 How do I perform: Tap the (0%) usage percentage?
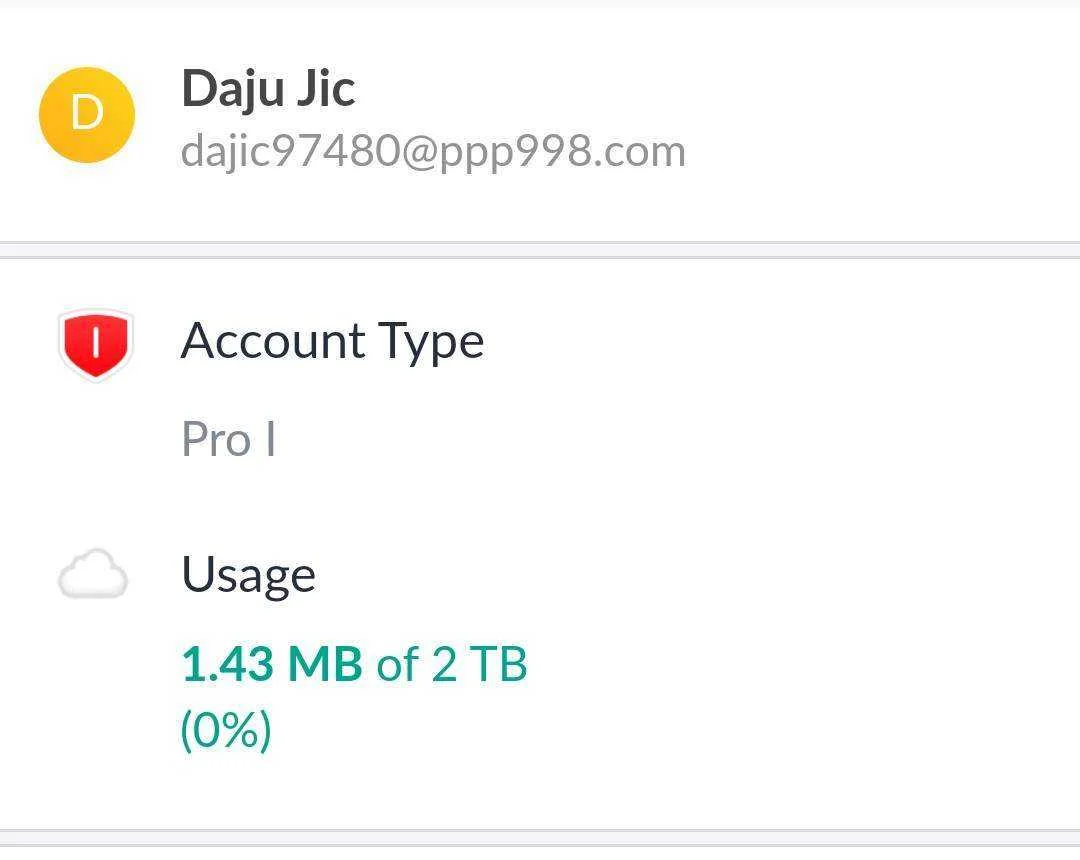point(226,730)
